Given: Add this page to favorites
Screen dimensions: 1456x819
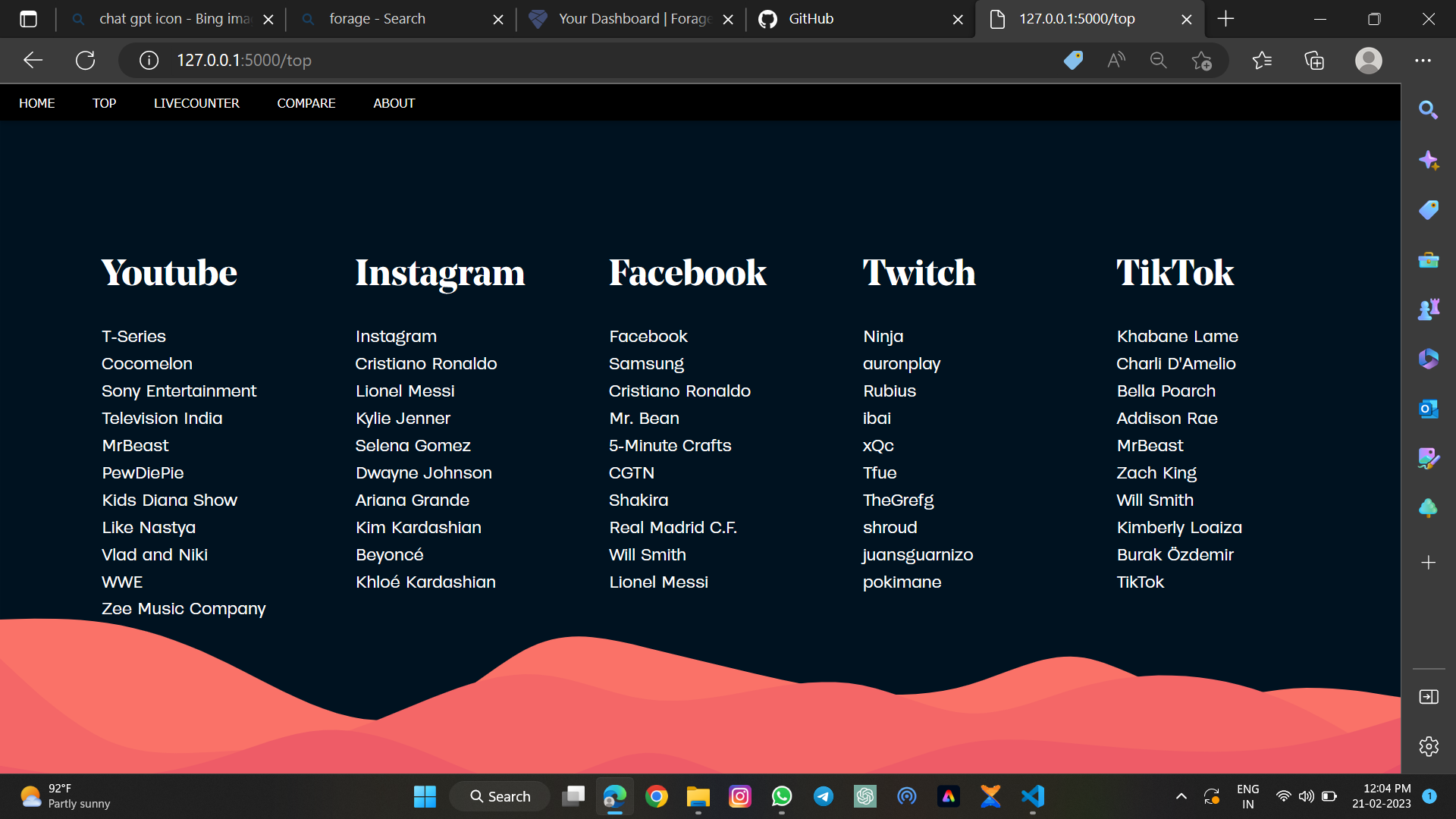Looking at the screenshot, I should click(1203, 60).
